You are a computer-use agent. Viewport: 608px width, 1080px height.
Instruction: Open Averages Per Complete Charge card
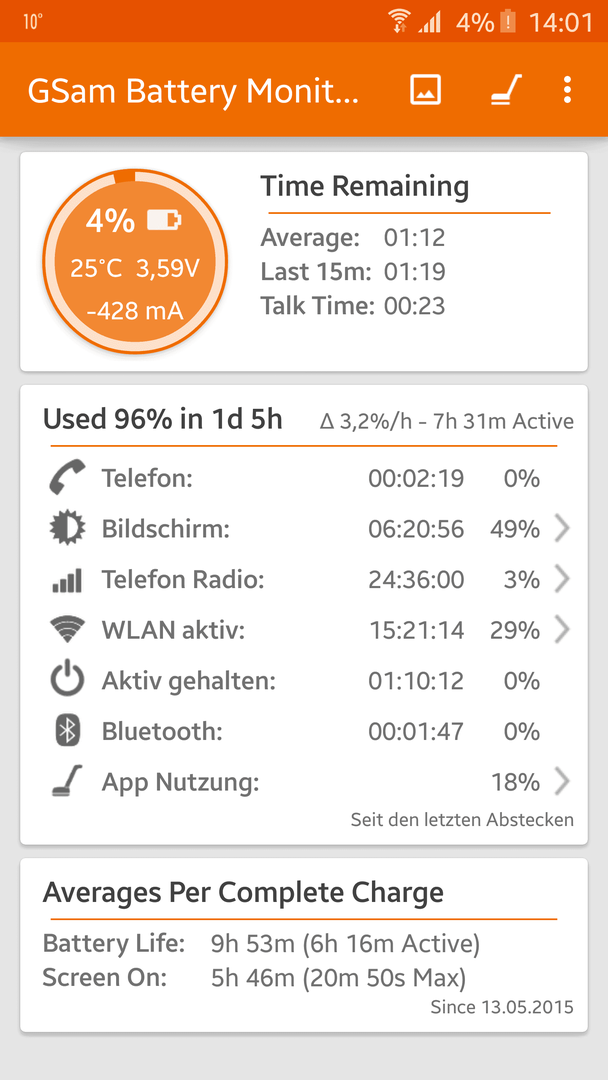pyautogui.click(x=304, y=945)
